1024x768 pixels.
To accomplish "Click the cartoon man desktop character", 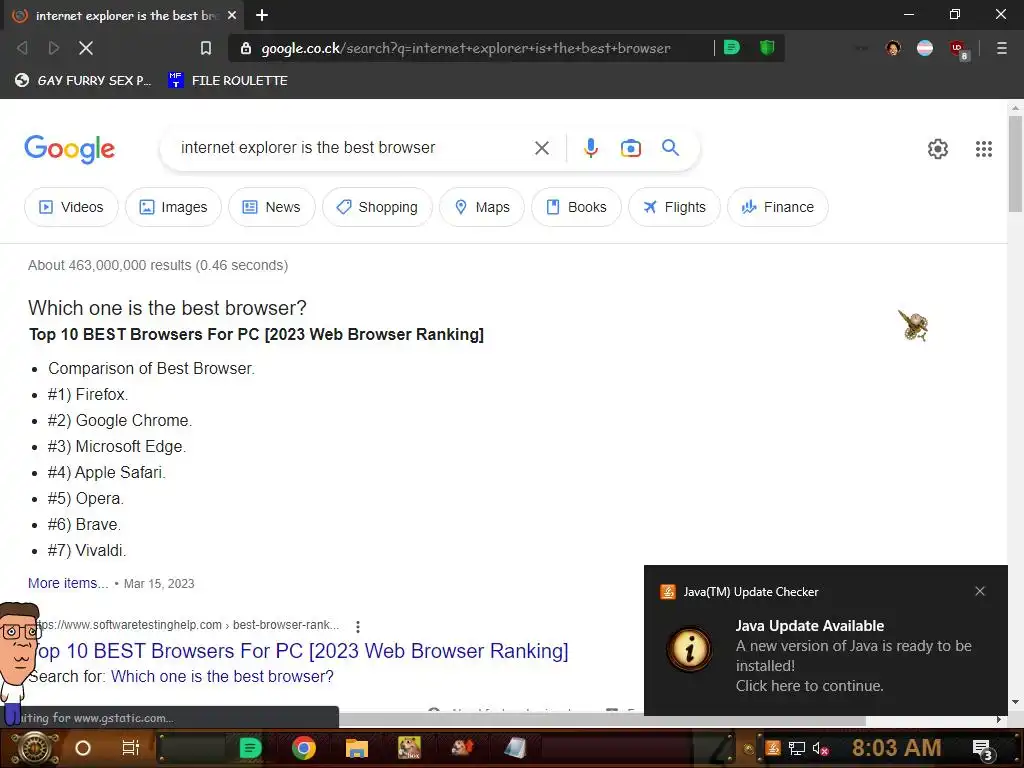I will coord(18,663).
